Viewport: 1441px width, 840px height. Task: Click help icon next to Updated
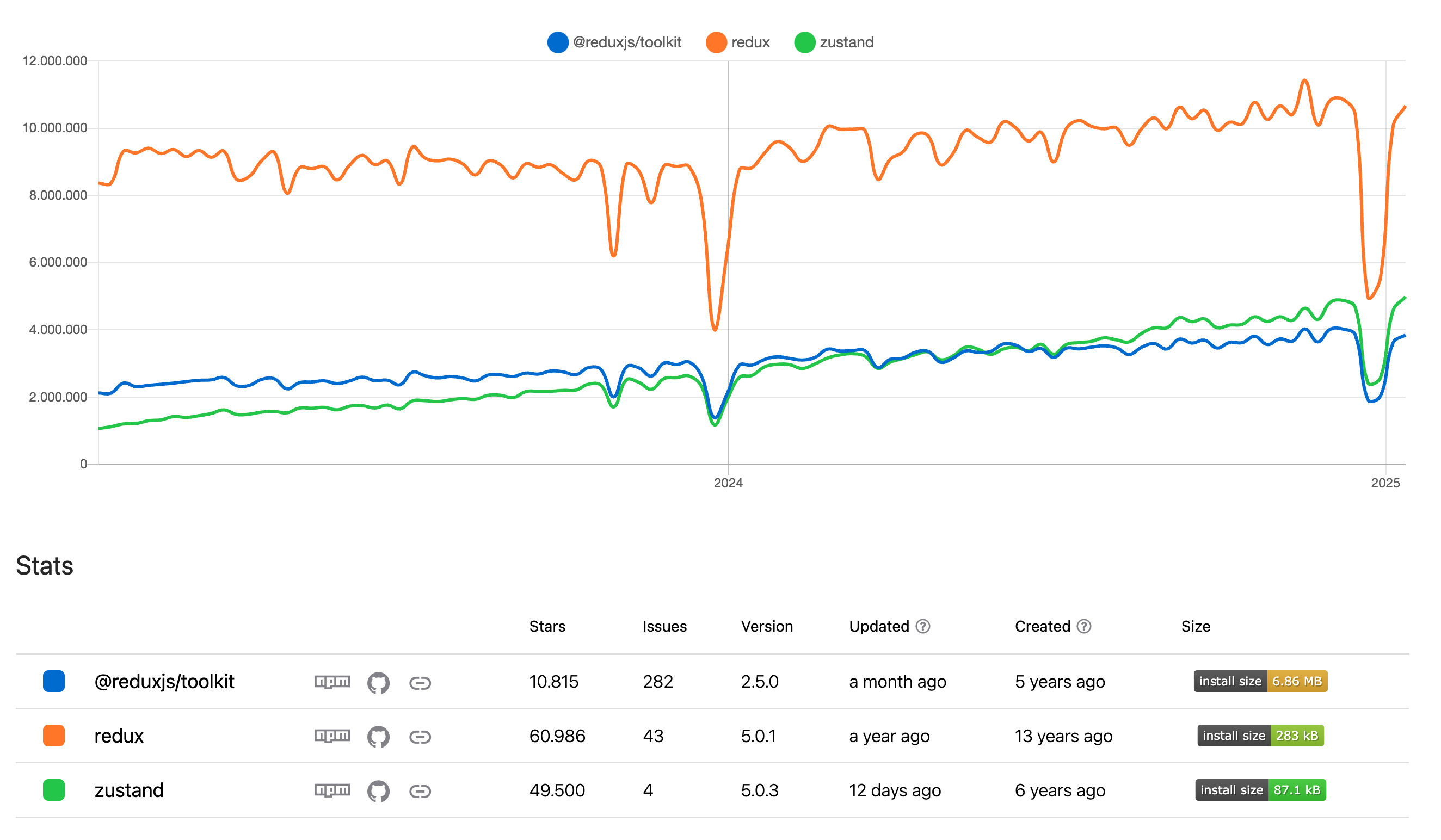click(922, 627)
